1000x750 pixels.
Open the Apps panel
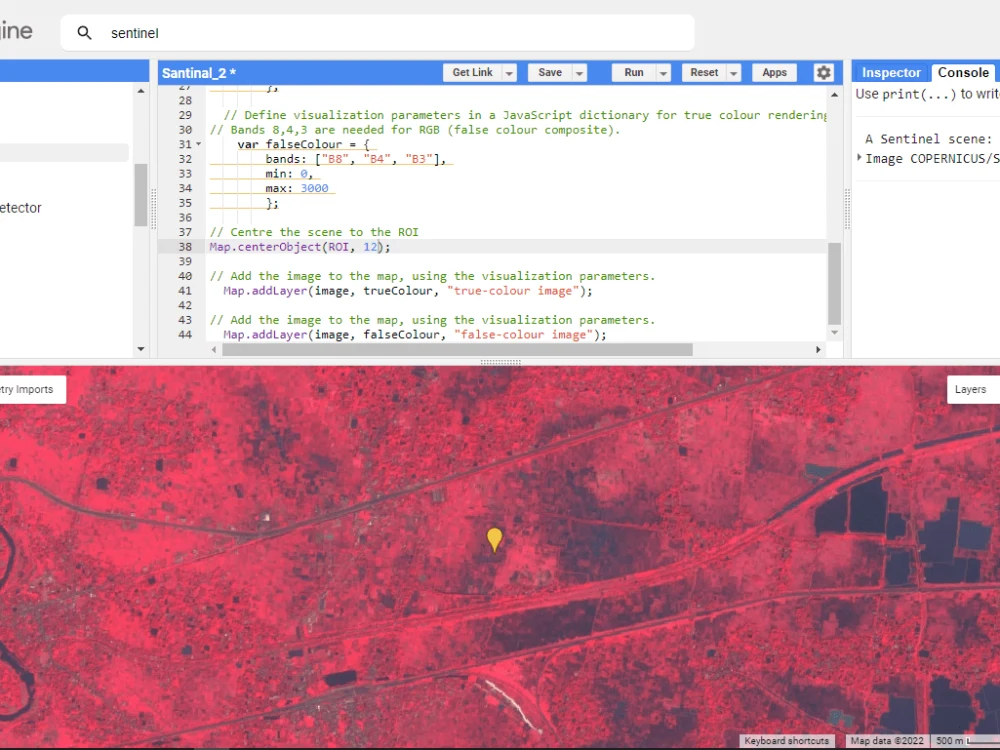[x=774, y=72]
